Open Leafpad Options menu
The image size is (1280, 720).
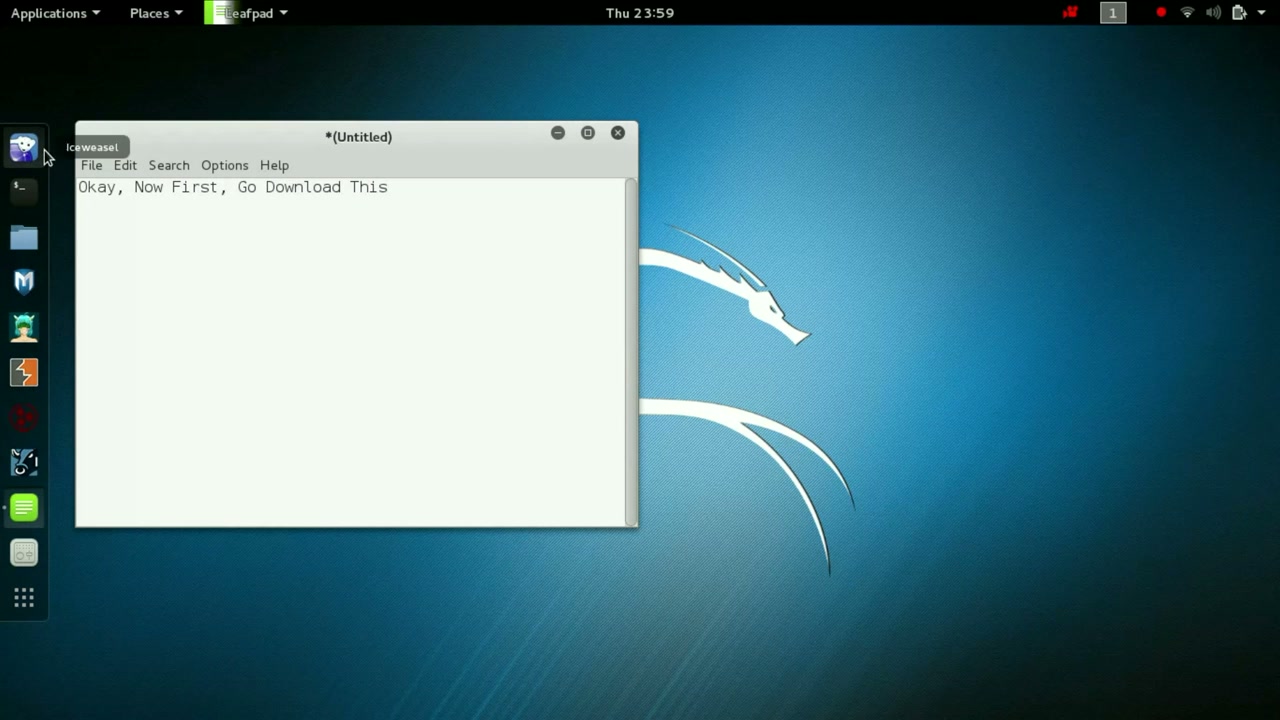224,165
